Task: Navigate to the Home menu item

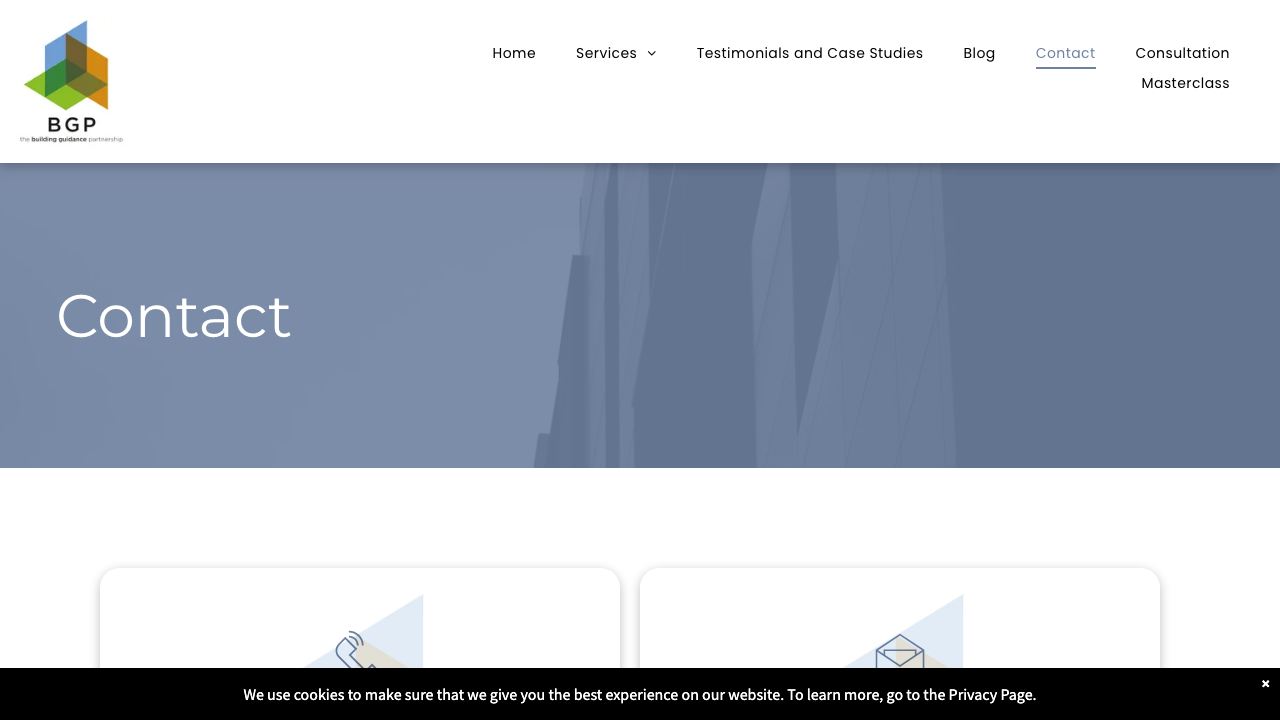Action: tap(514, 53)
